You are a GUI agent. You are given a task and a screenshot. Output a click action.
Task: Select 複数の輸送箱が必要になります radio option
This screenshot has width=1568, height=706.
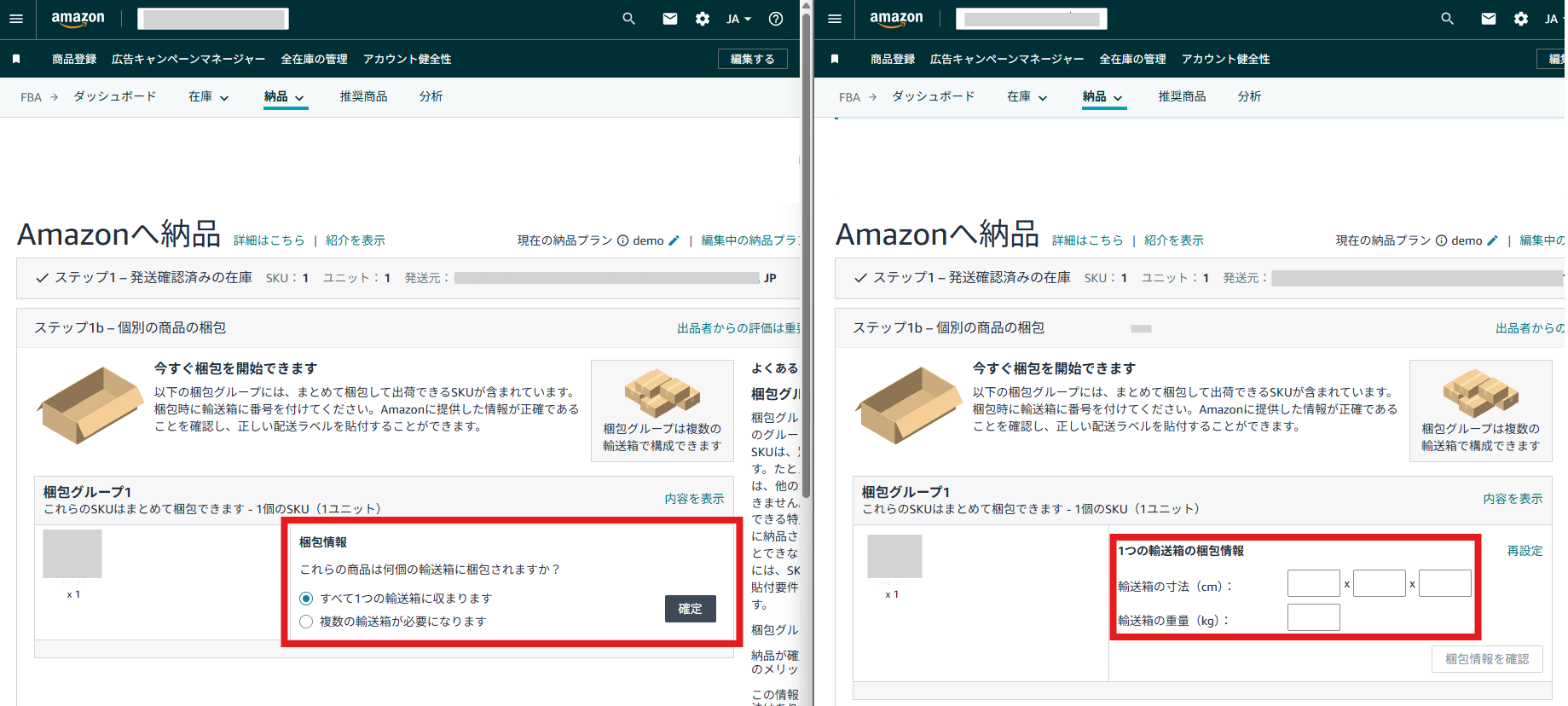tap(306, 622)
